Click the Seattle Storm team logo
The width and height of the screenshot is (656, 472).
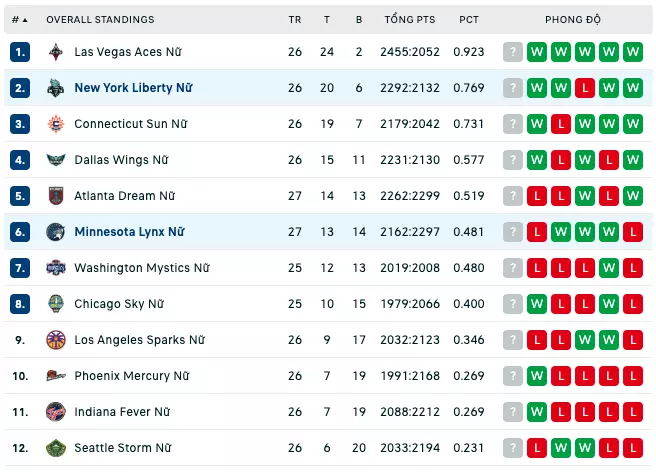click(56, 448)
